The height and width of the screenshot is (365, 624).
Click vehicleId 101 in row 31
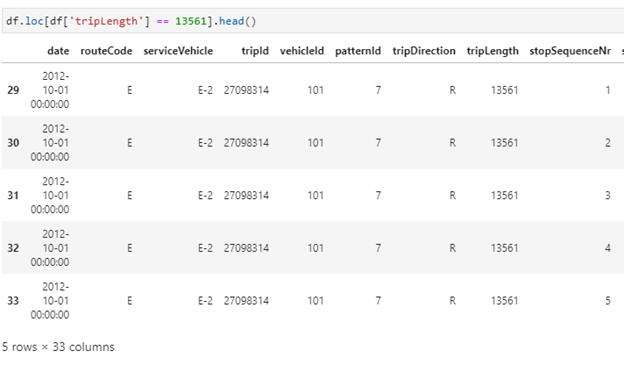[x=316, y=195]
